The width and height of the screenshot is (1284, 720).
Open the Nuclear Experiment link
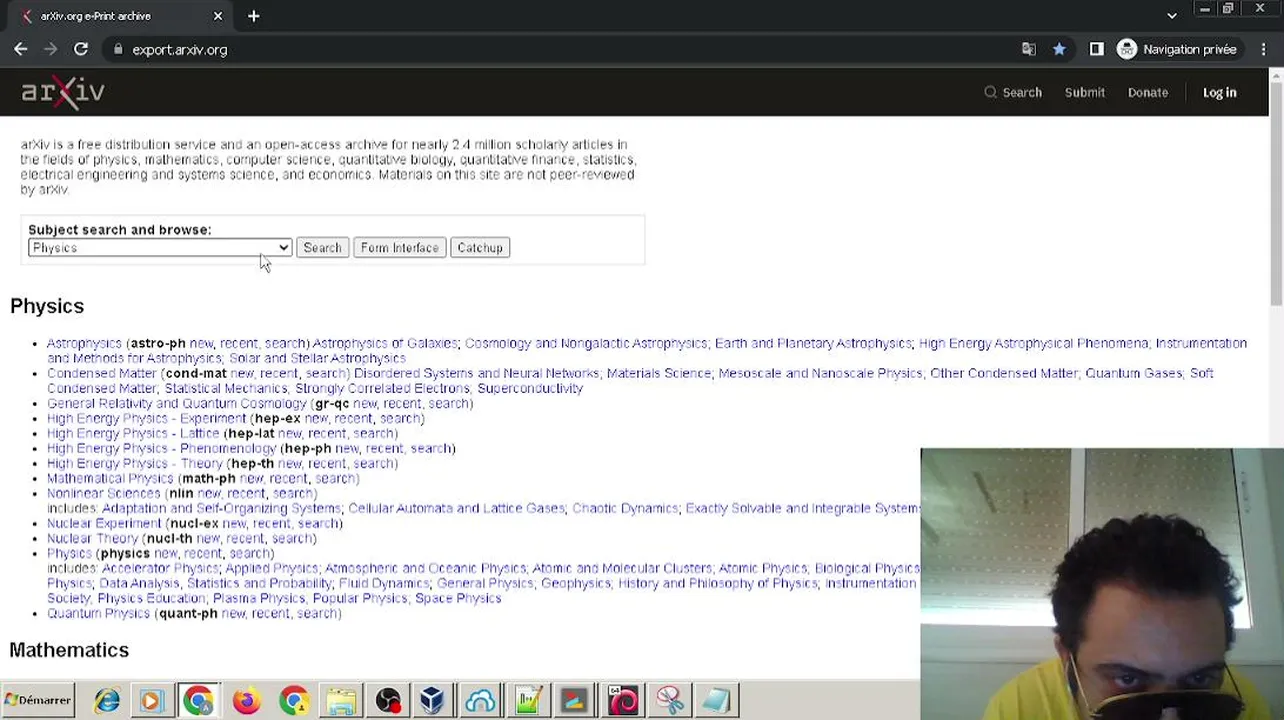tap(104, 523)
